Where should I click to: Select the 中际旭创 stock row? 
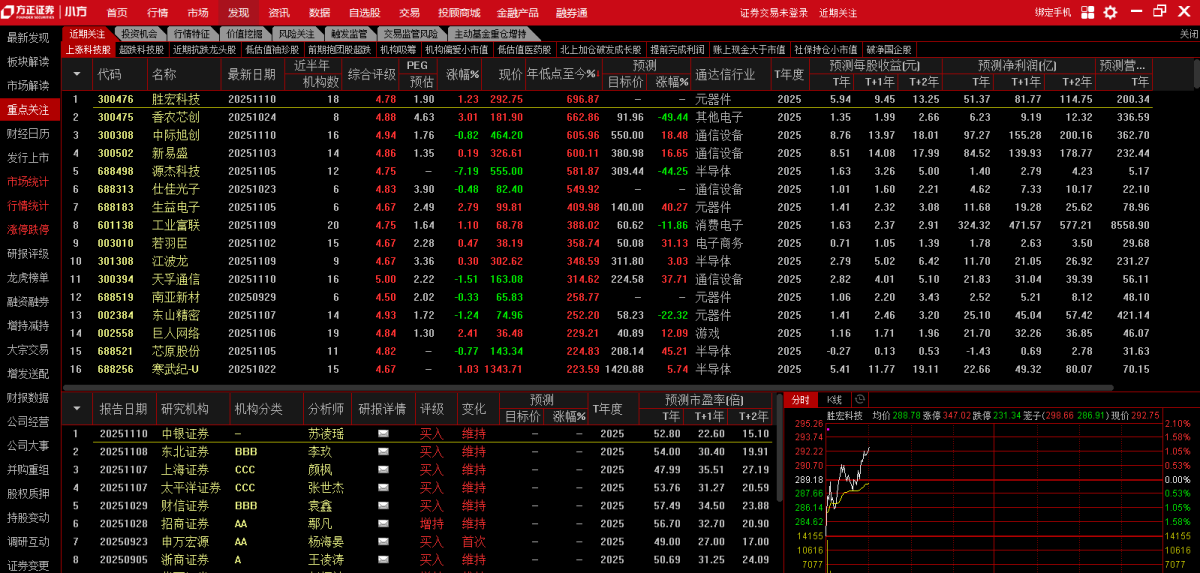[x=175, y=135]
